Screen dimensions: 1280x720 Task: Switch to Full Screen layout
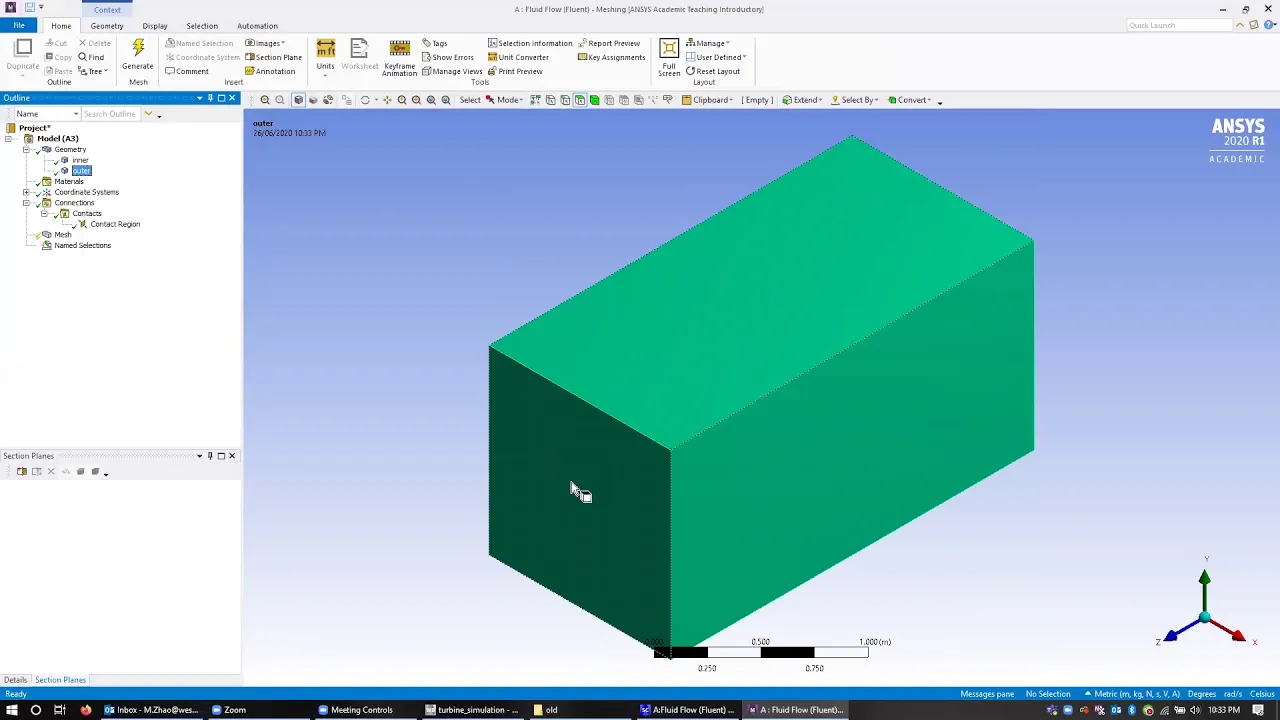(x=669, y=58)
